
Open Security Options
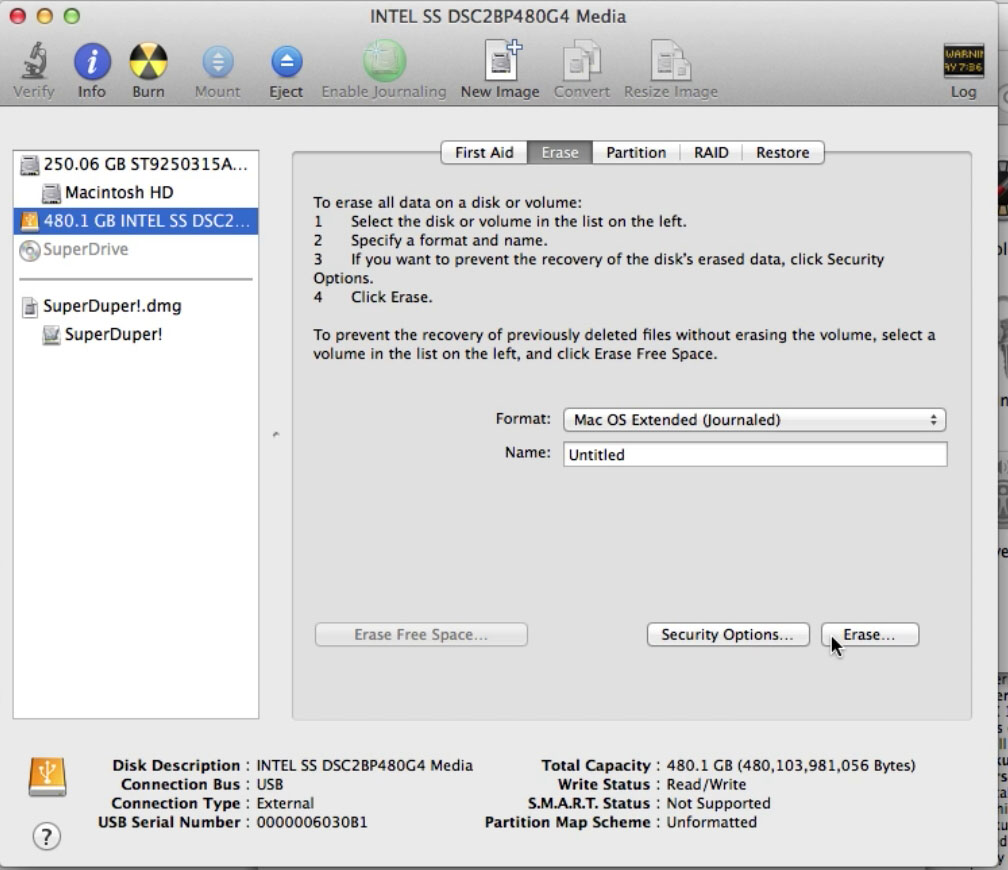(728, 635)
